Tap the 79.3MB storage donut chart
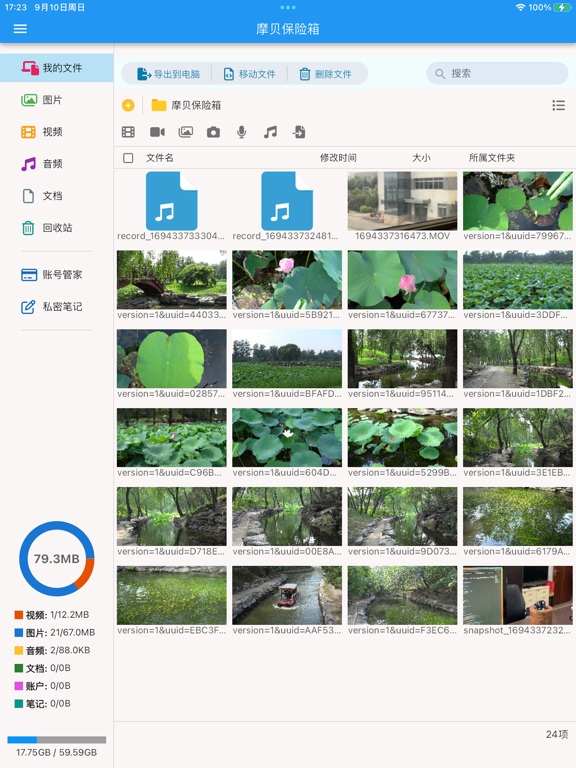The image size is (576, 768). click(57, 558)
